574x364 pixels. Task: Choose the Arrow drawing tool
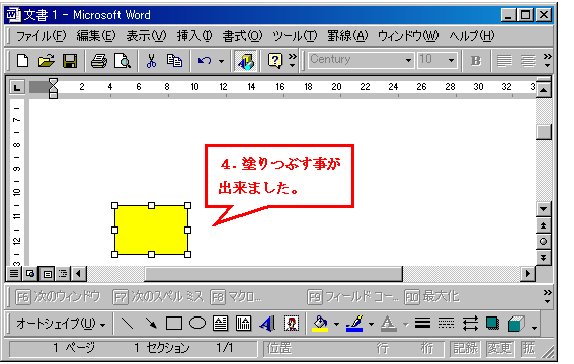click(150, 323)
